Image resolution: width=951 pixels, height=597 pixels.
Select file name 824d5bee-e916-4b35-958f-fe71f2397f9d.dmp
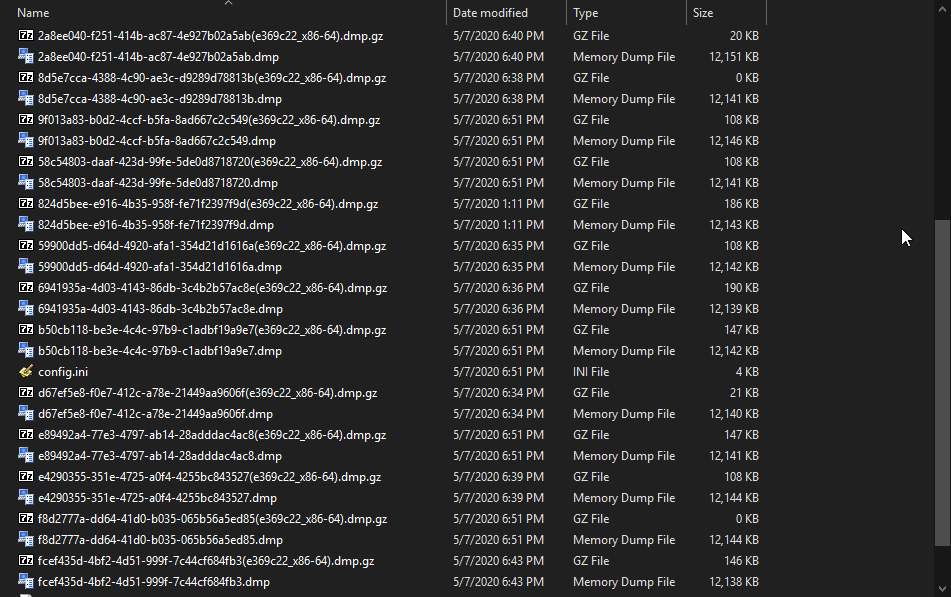156,225
